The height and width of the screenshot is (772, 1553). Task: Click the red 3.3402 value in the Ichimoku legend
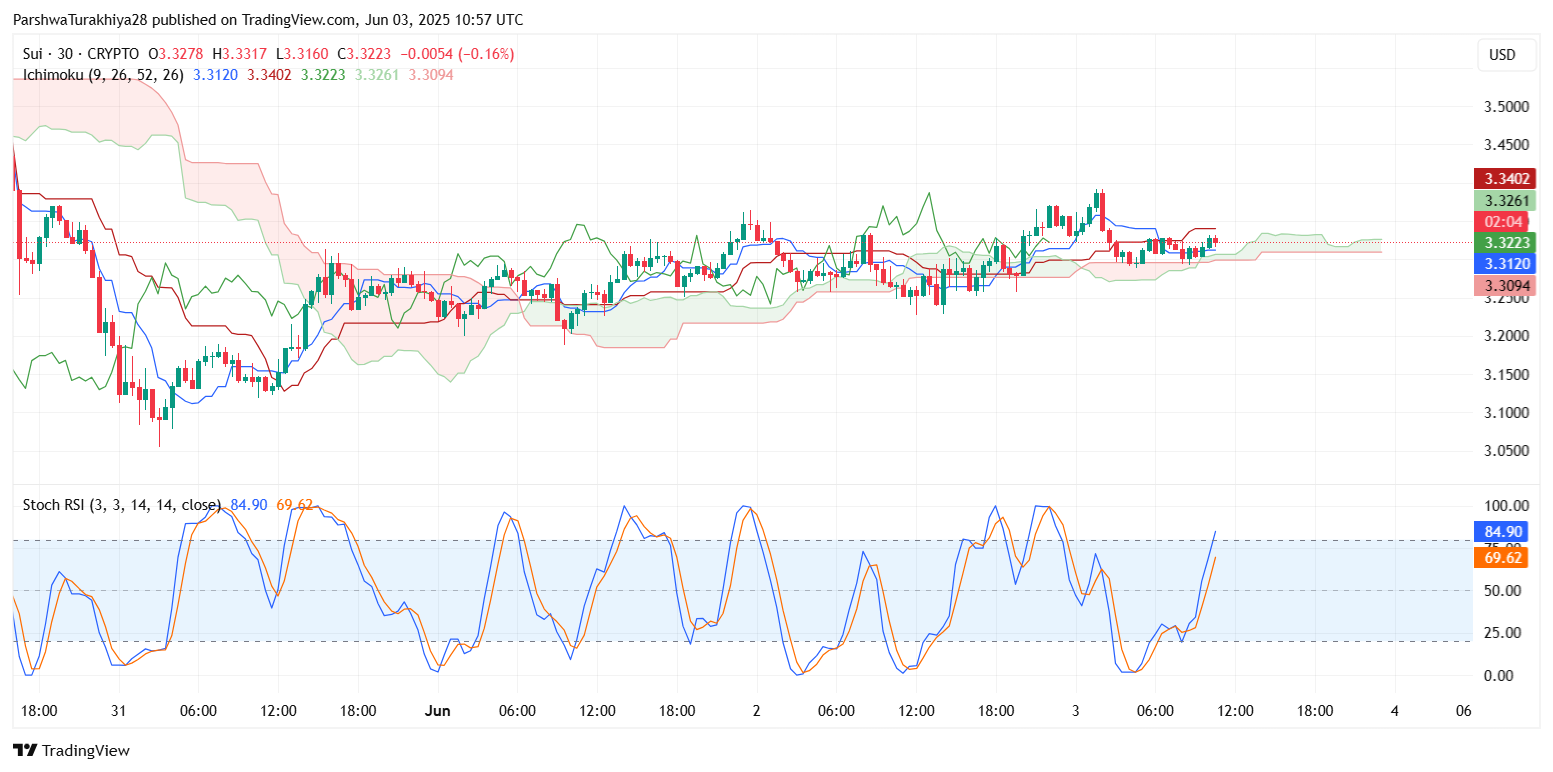[270, 74]
